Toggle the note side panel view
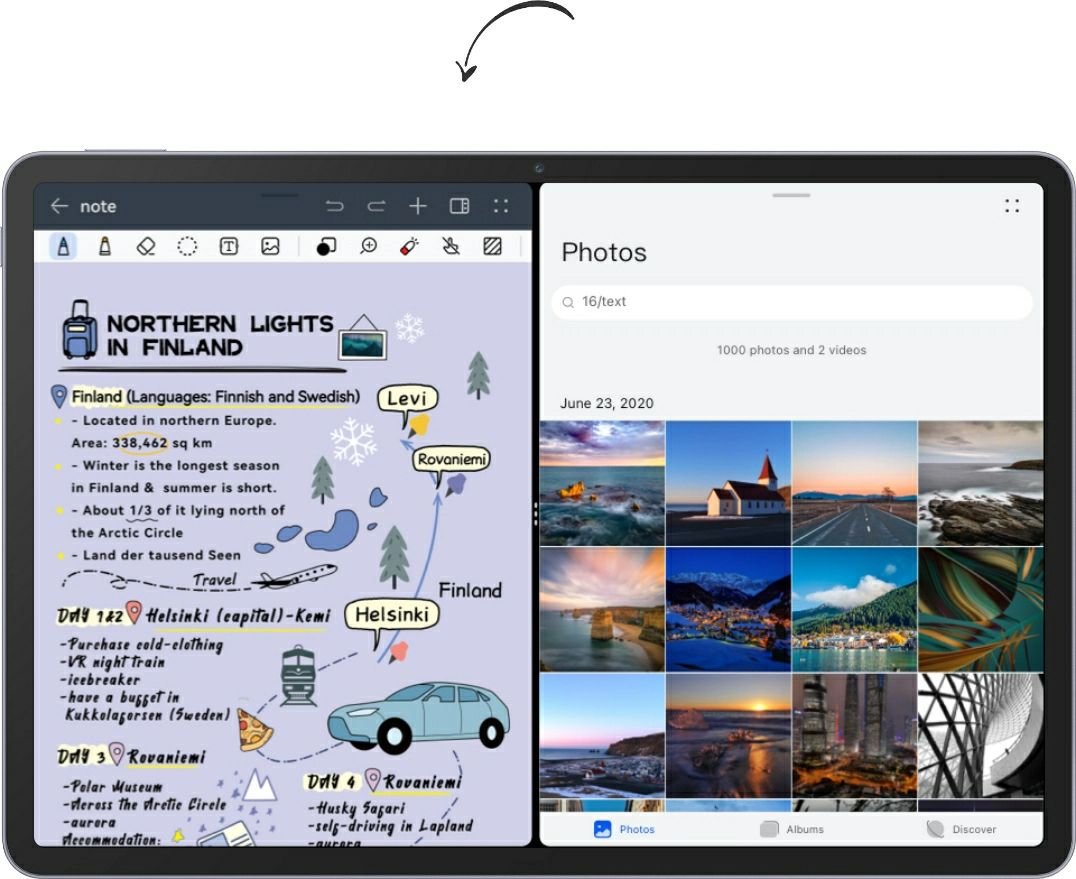The image size is (1076, 879). pyautogui.click(x=459, y=206)
